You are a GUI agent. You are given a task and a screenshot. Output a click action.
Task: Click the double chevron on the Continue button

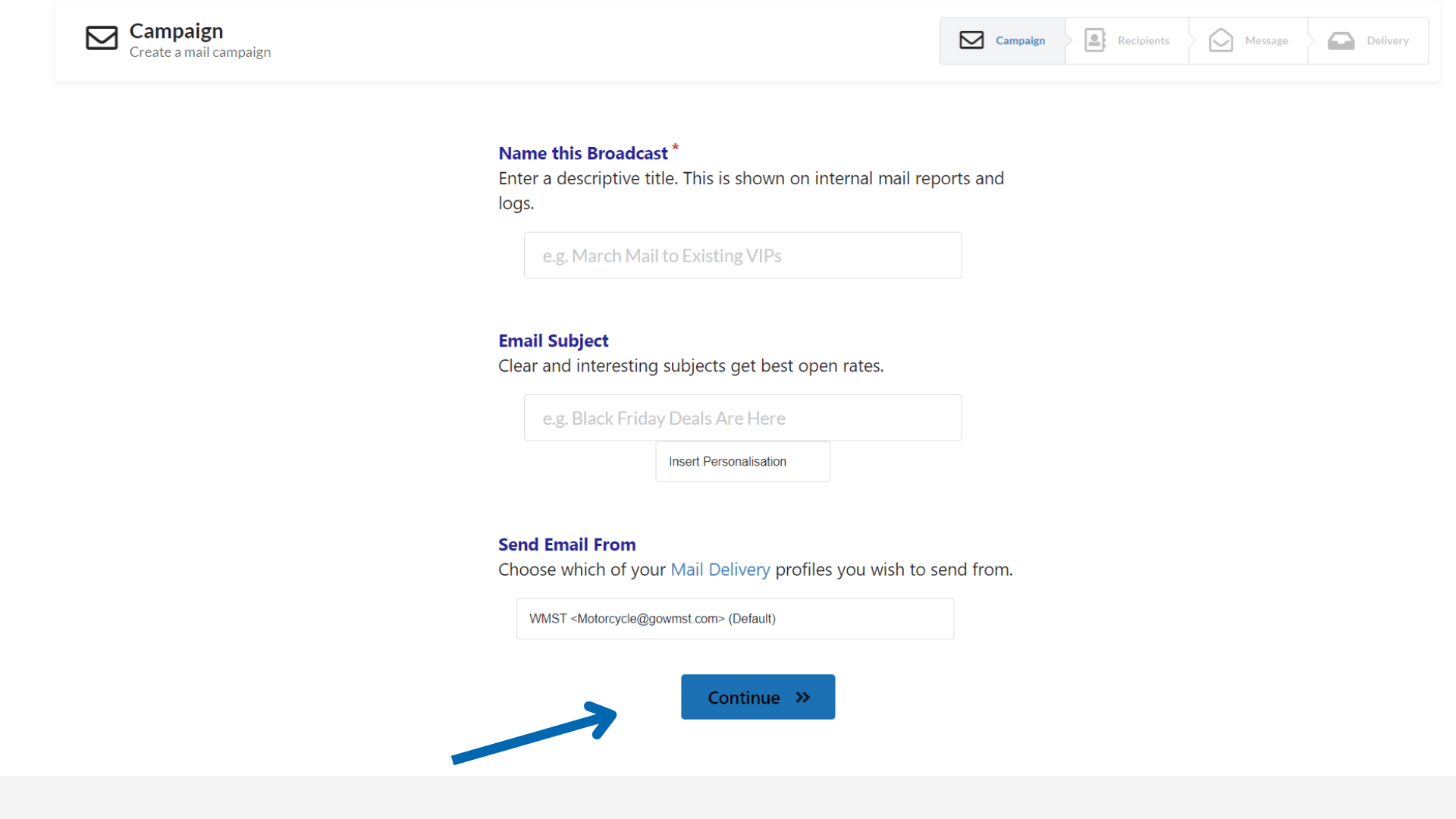(803, 698)
